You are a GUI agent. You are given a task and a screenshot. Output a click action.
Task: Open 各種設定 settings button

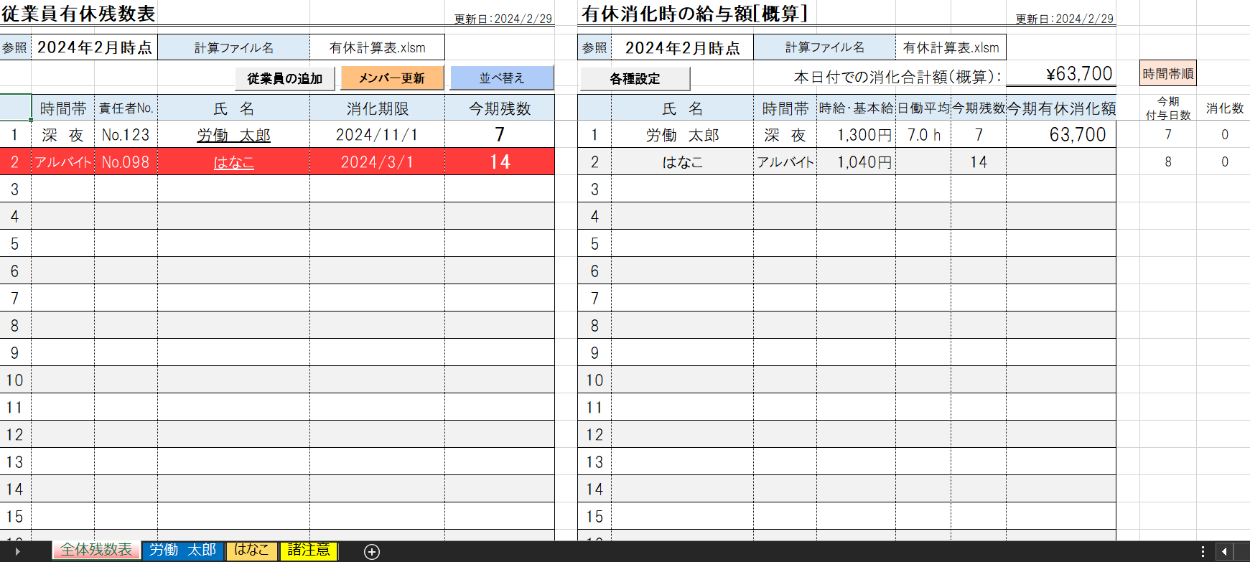pos(634,78)
